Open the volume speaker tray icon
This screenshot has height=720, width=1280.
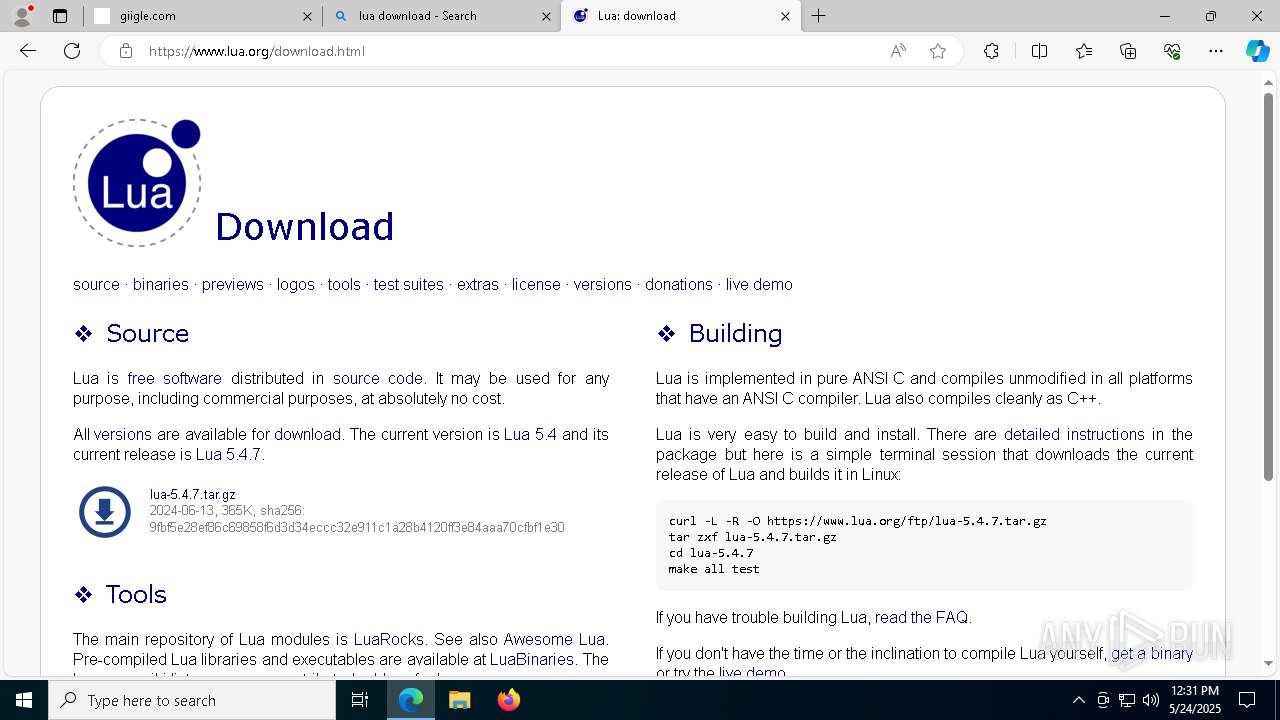[1150, 700]
